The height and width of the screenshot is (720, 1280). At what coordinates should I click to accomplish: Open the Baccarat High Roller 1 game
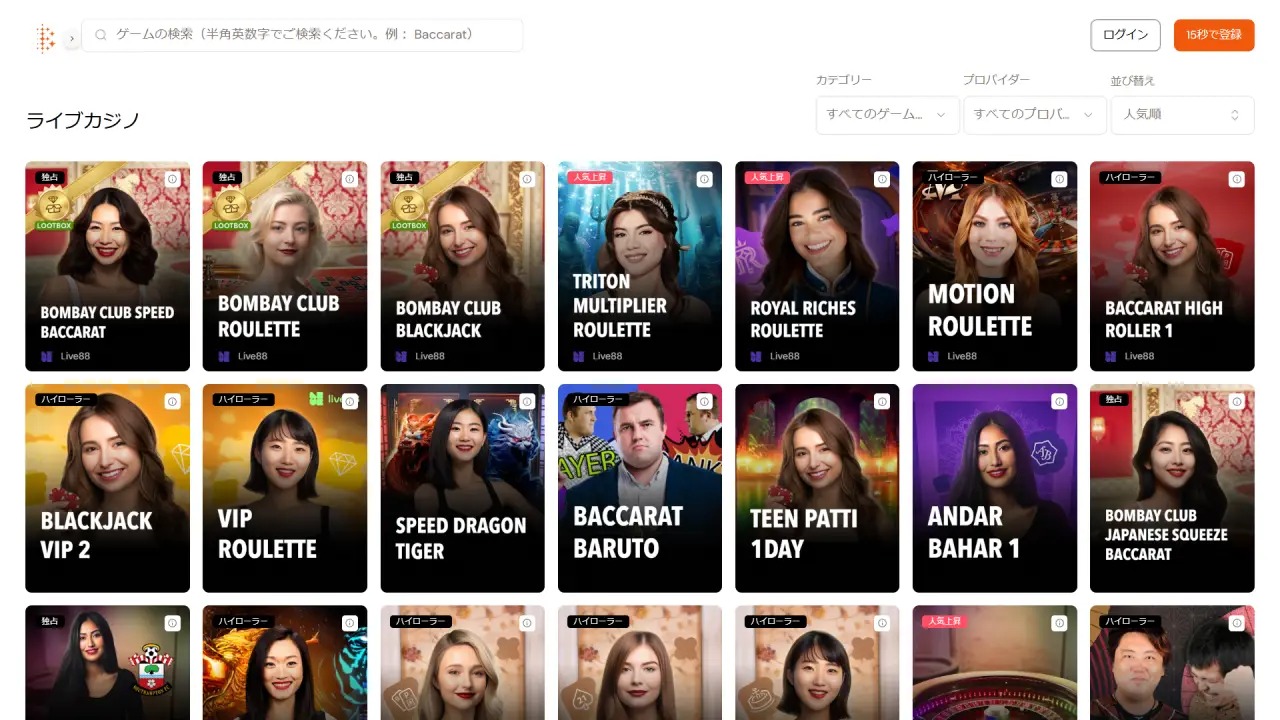(x=1172, y=266)
